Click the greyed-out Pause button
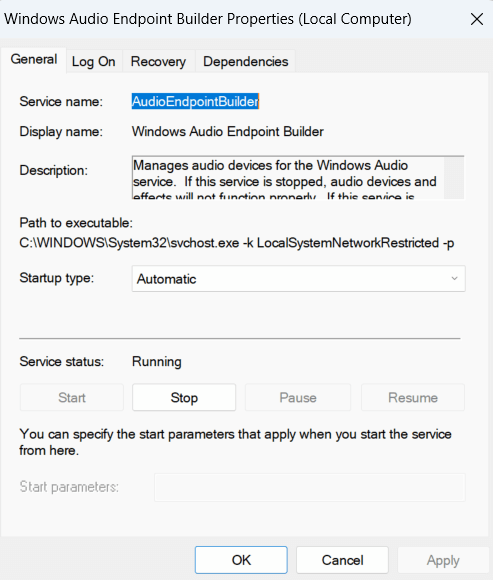The image size is (493, 580). point(298,398)
